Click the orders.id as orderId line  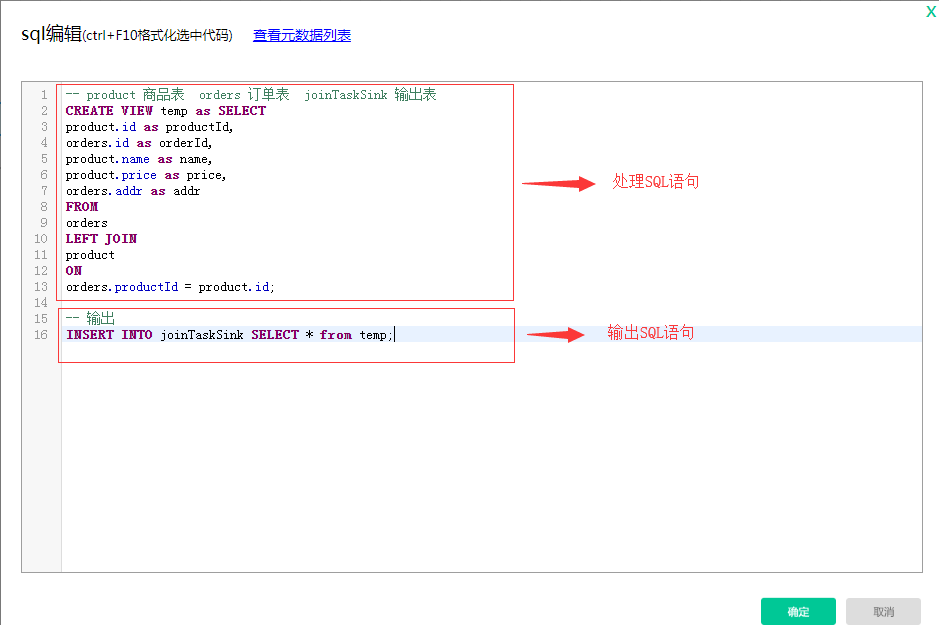point(139,143)
